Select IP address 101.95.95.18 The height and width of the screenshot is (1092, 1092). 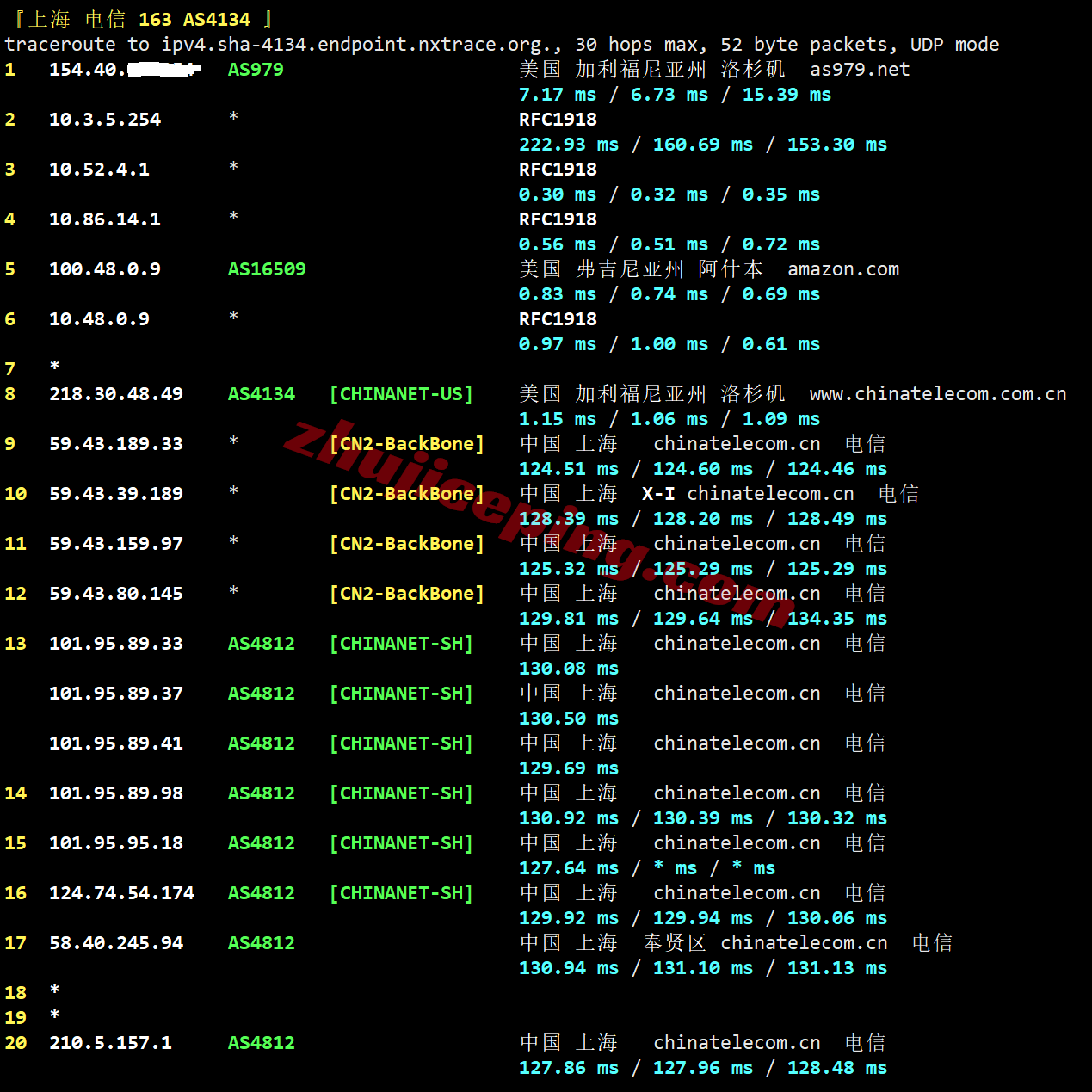116,843
